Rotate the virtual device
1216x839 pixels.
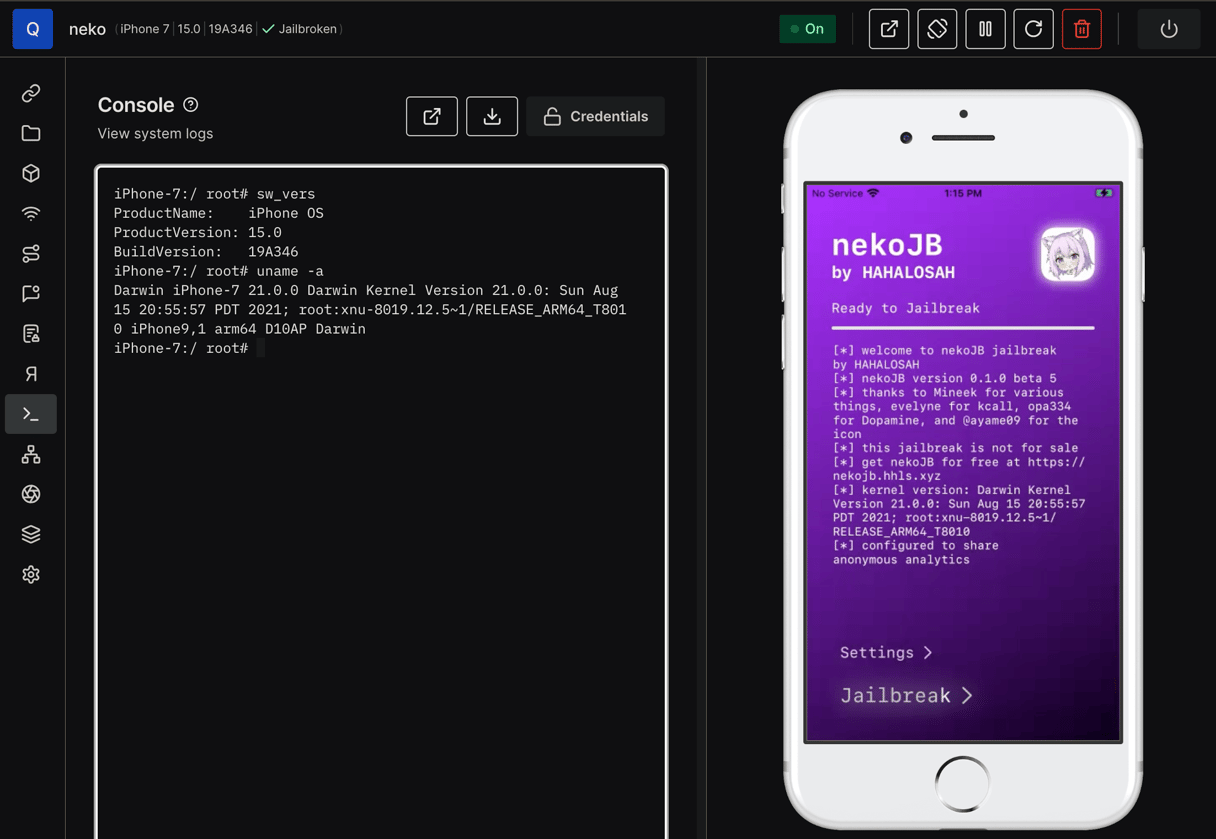936,29
